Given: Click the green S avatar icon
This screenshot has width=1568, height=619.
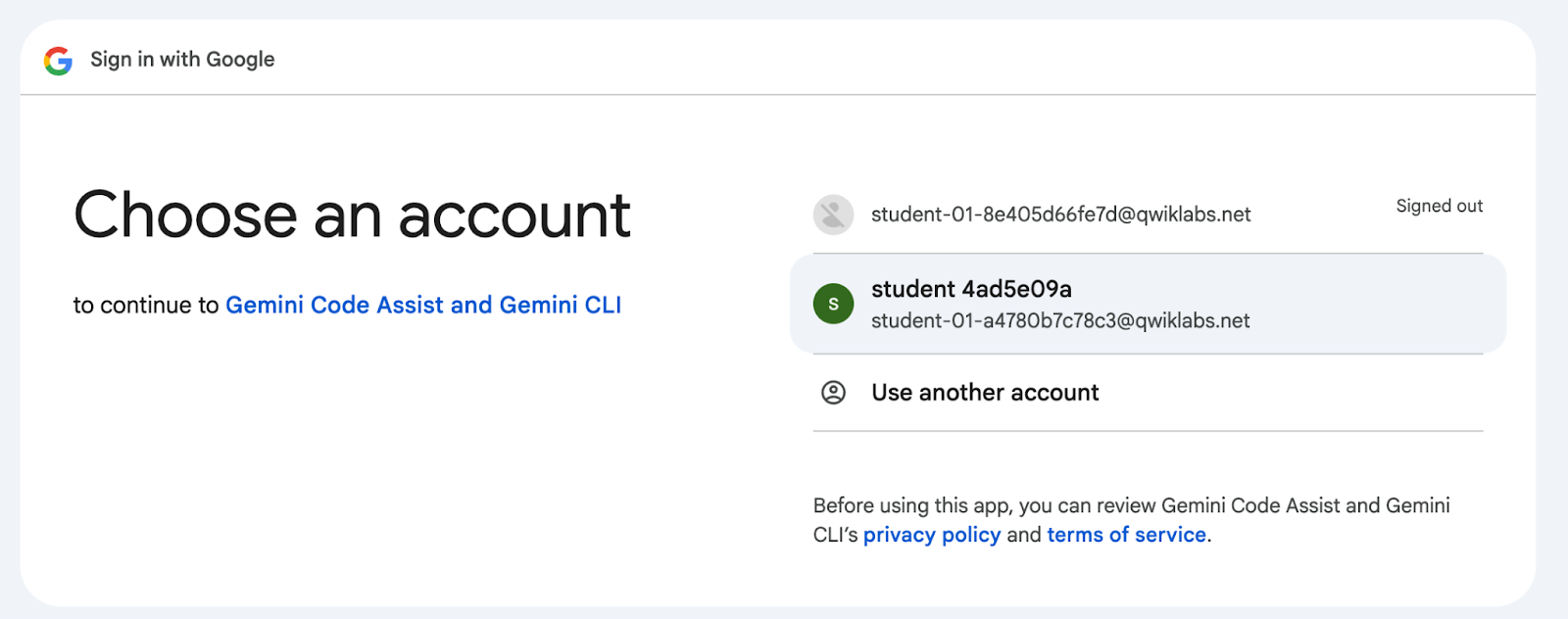Looking at the screenshot, I should click(833, 304).
